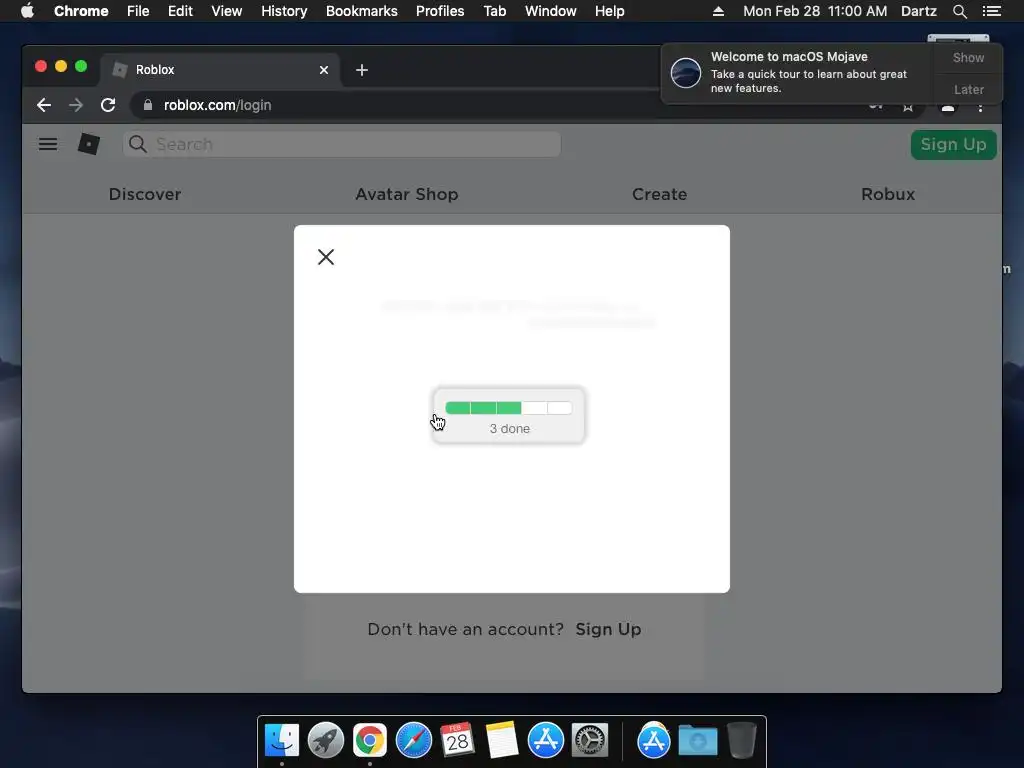Go back with the browser back arrow
This screenshot has width=1024, height=768.
(44, 105)
